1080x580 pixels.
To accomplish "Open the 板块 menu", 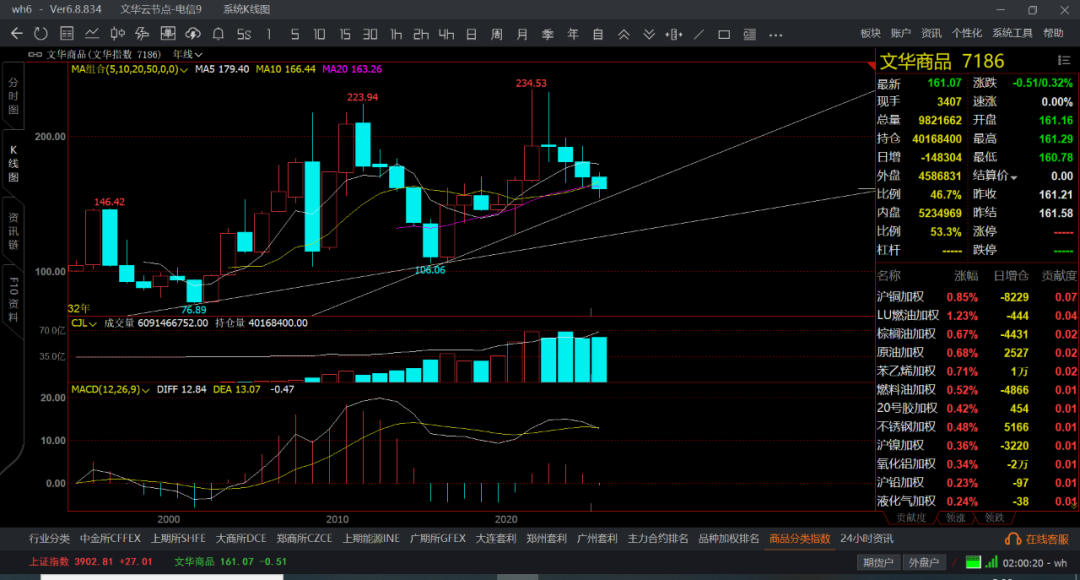I will click(x=871, y=33).
